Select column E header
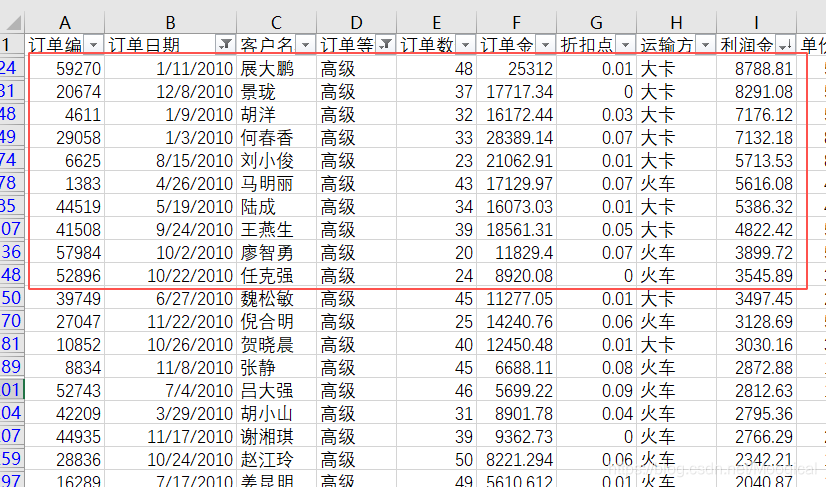 click(436, 23)
